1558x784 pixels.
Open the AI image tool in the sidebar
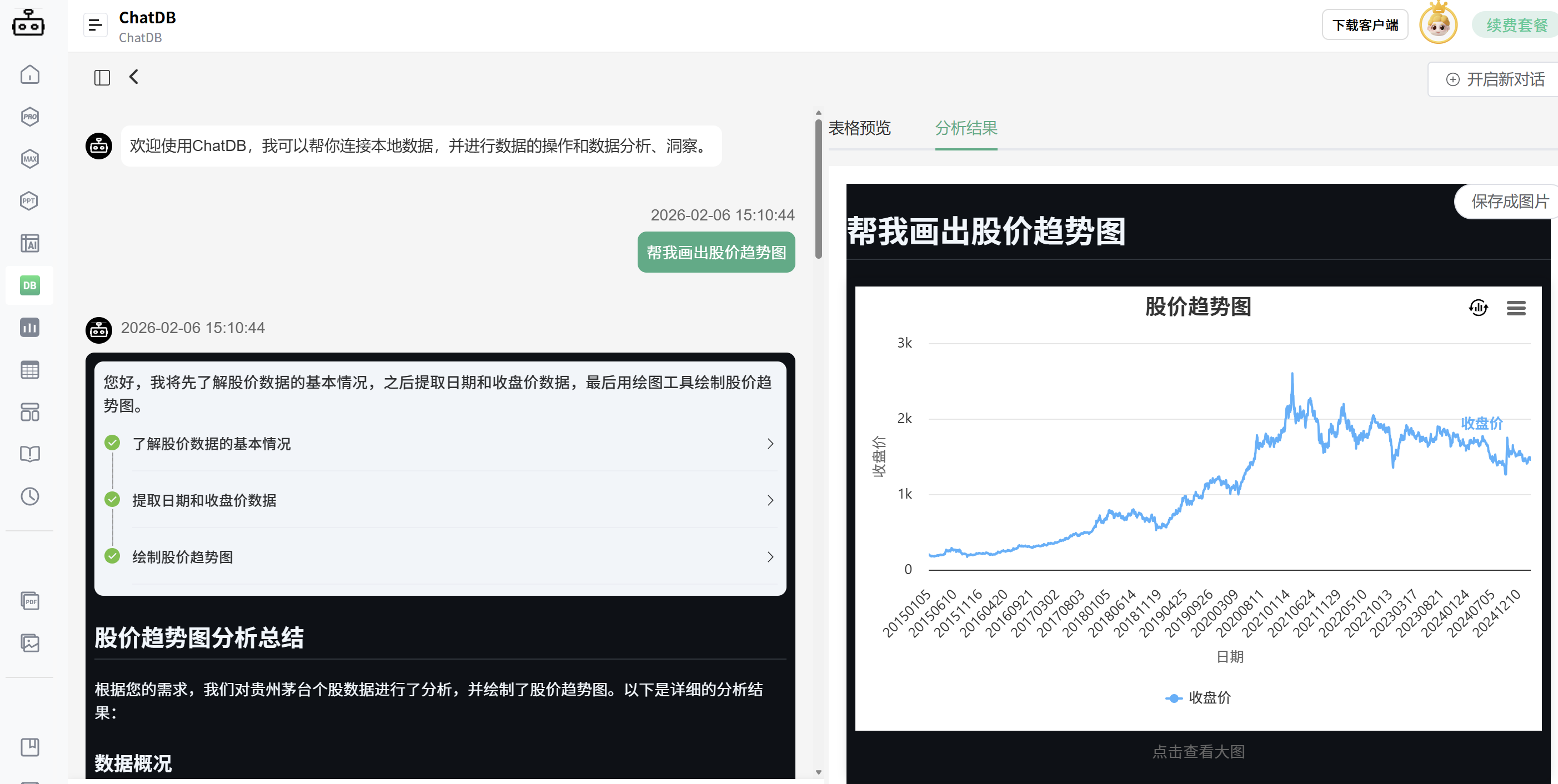pyautogui.click(x=29, y=243)
